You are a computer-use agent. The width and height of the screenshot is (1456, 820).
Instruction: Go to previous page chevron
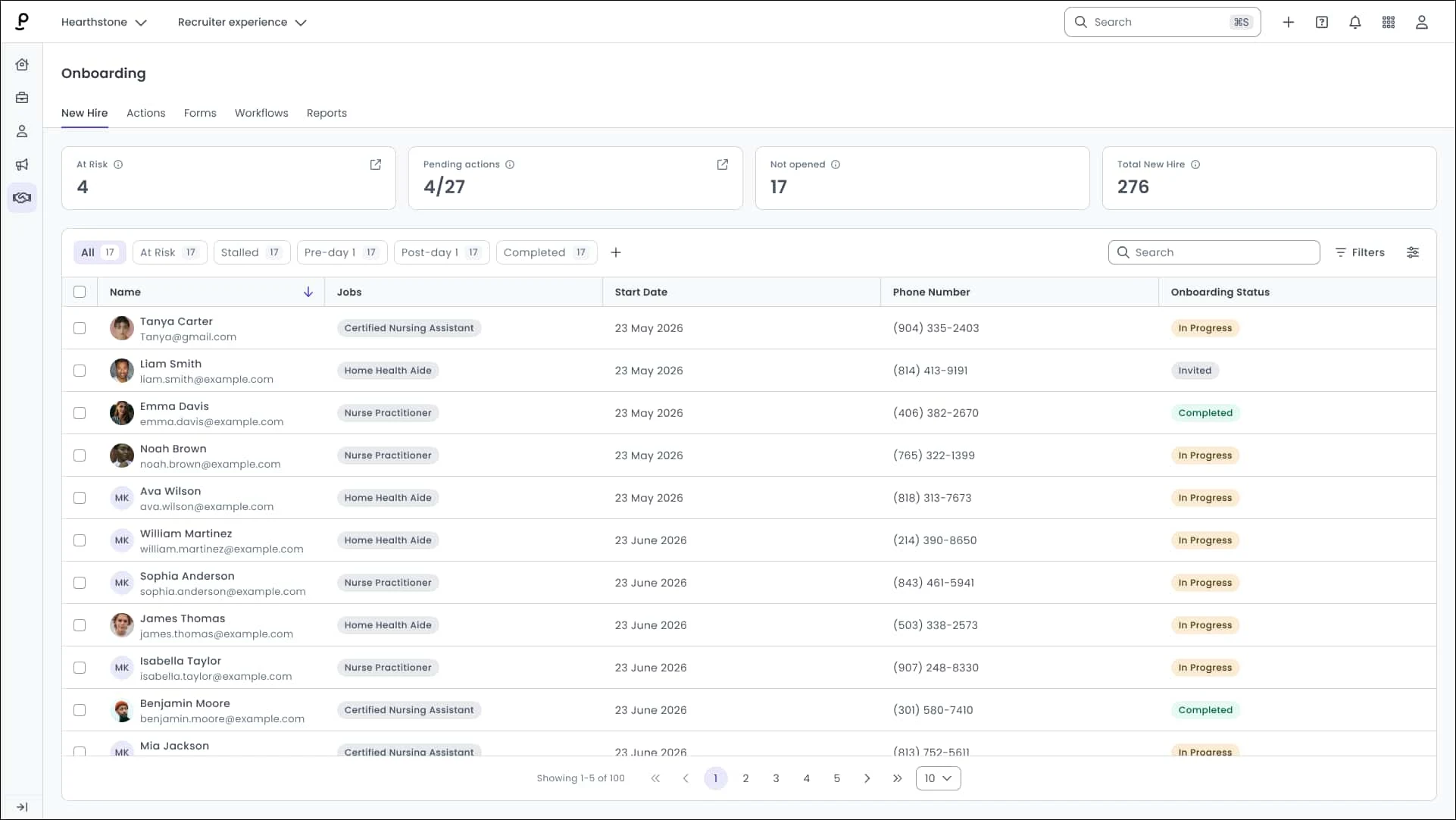click(686, 778)
